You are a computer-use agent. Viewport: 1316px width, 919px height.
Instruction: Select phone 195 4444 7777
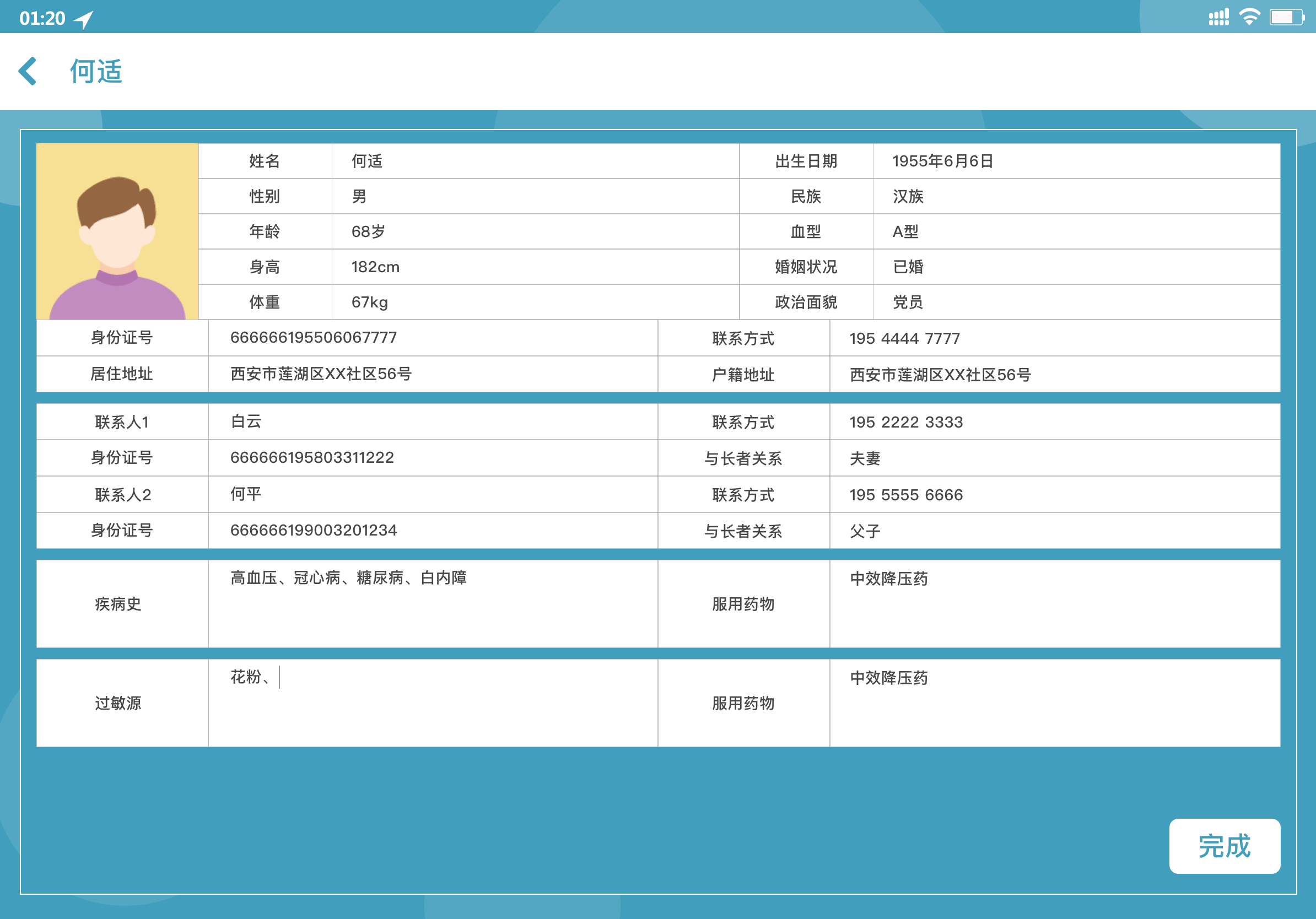[x=904, y=338]
